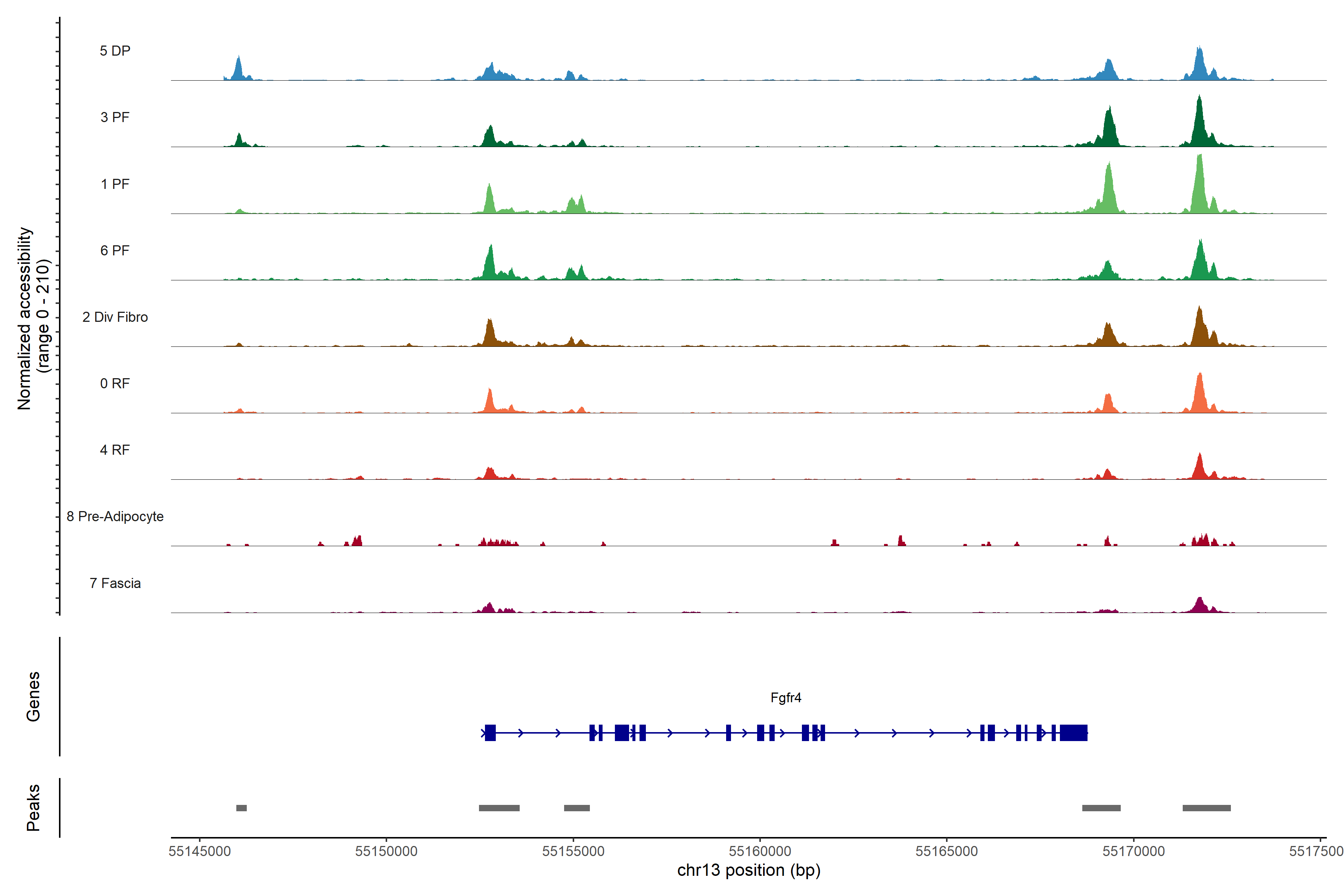Select the '0 RF' track label
This screenshot has height=896, width=1344.
click(115, 383)
